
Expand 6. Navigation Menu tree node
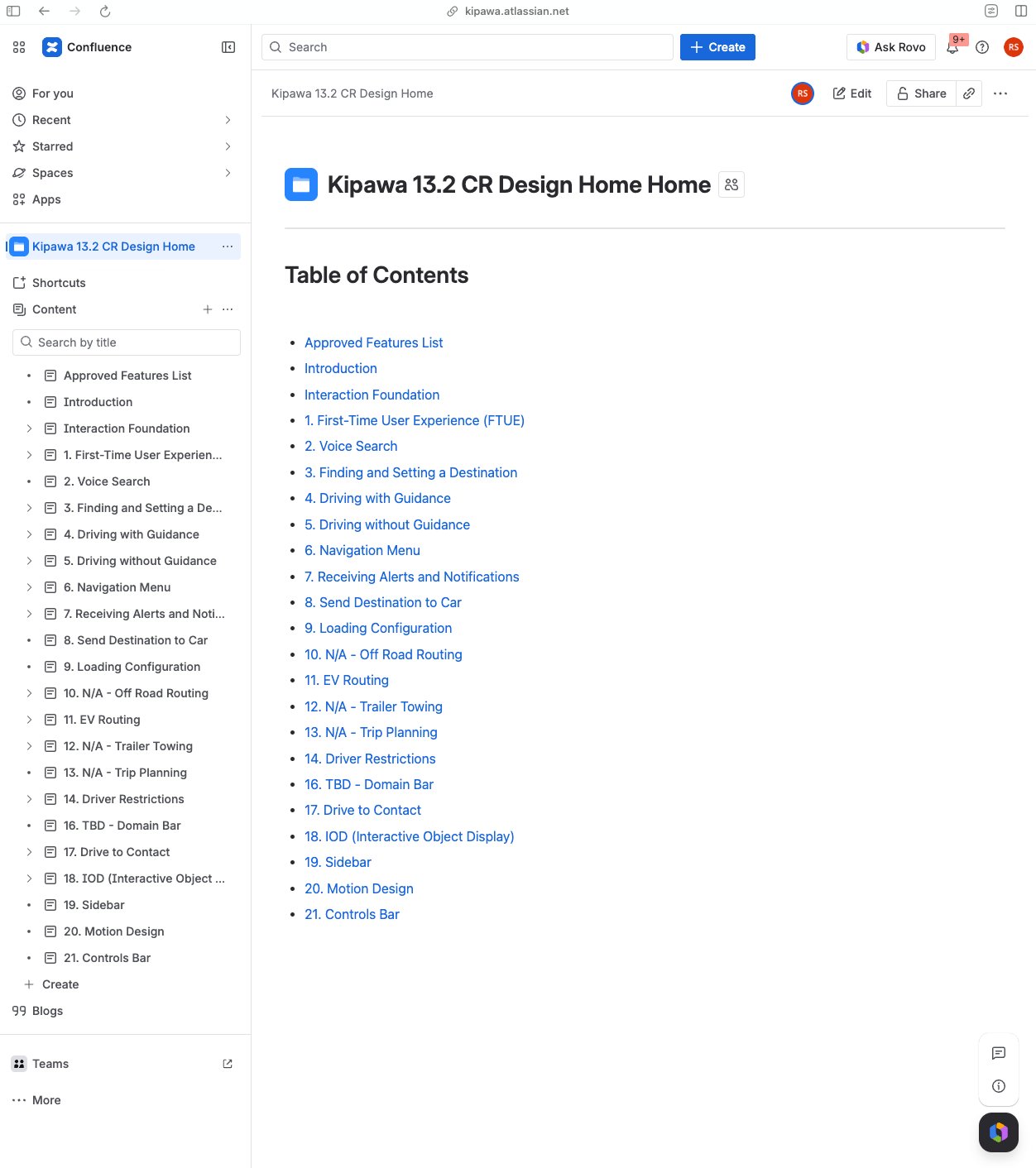pos(29,587)
